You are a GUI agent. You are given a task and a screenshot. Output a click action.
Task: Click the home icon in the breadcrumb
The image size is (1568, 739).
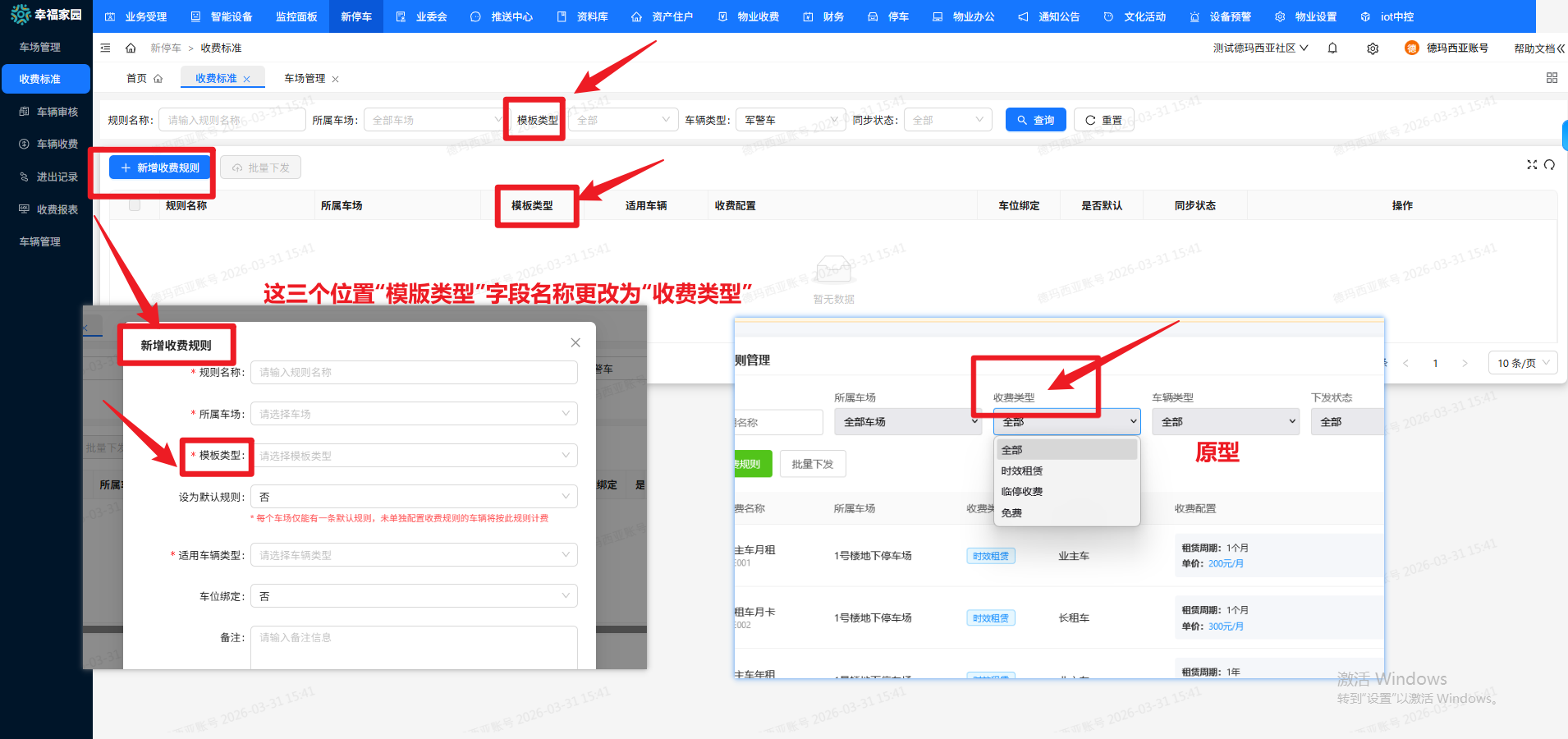pyautogui.click(x=131, y=48)
